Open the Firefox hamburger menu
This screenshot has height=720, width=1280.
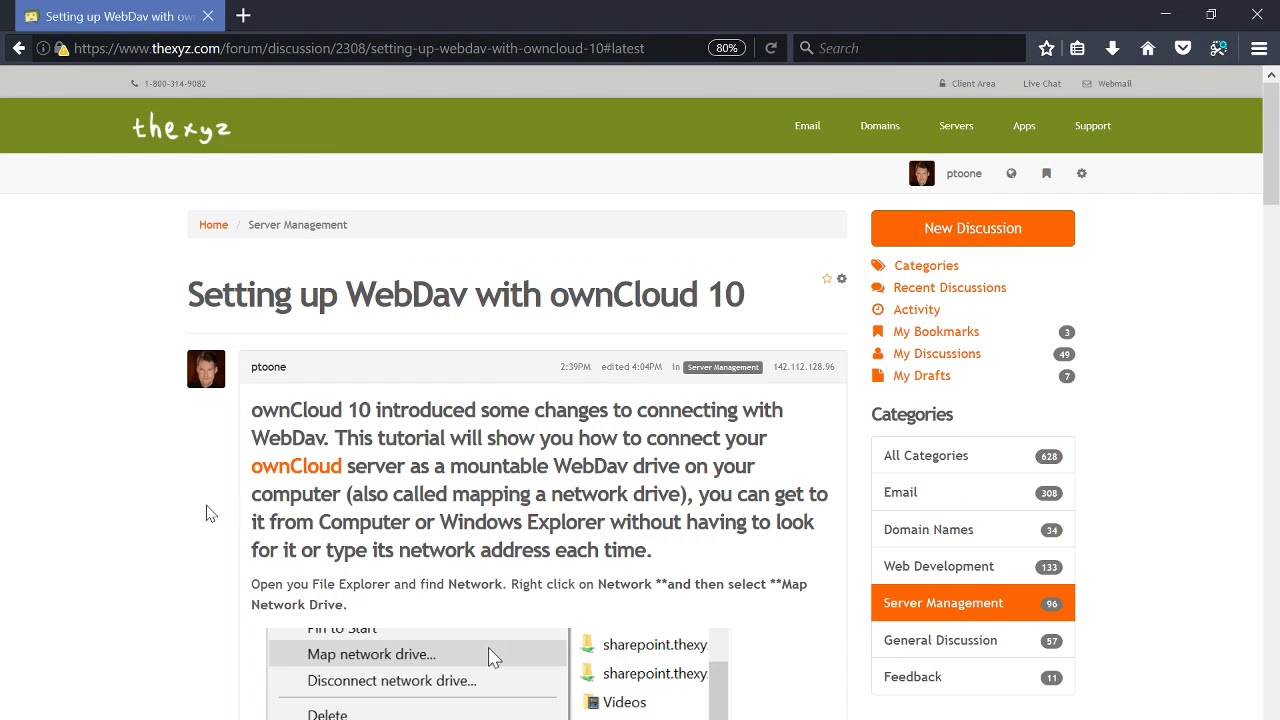[x=1259, y=48]
